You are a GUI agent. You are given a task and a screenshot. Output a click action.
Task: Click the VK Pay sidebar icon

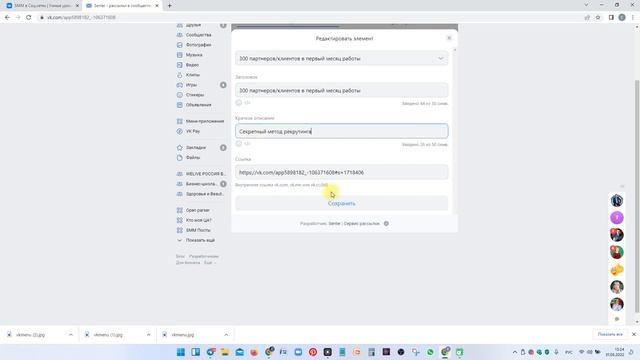[x=180, y=131]
